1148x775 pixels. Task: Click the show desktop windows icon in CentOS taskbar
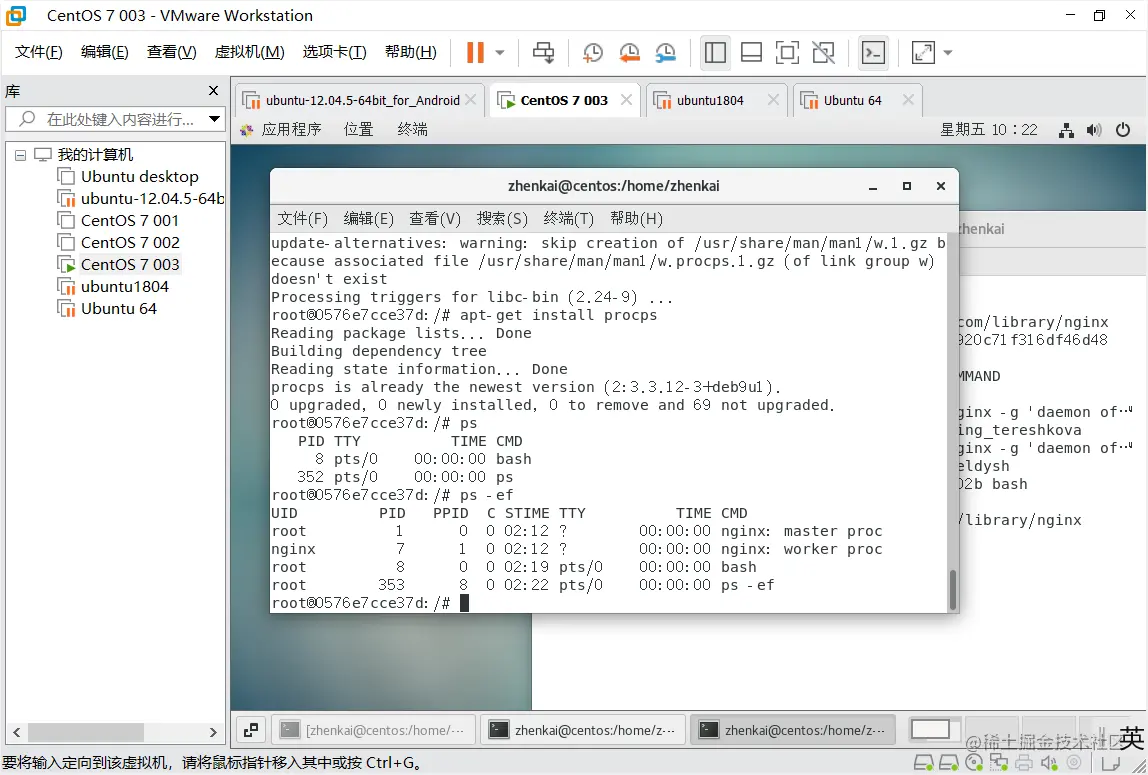click(x=251, y=730)
